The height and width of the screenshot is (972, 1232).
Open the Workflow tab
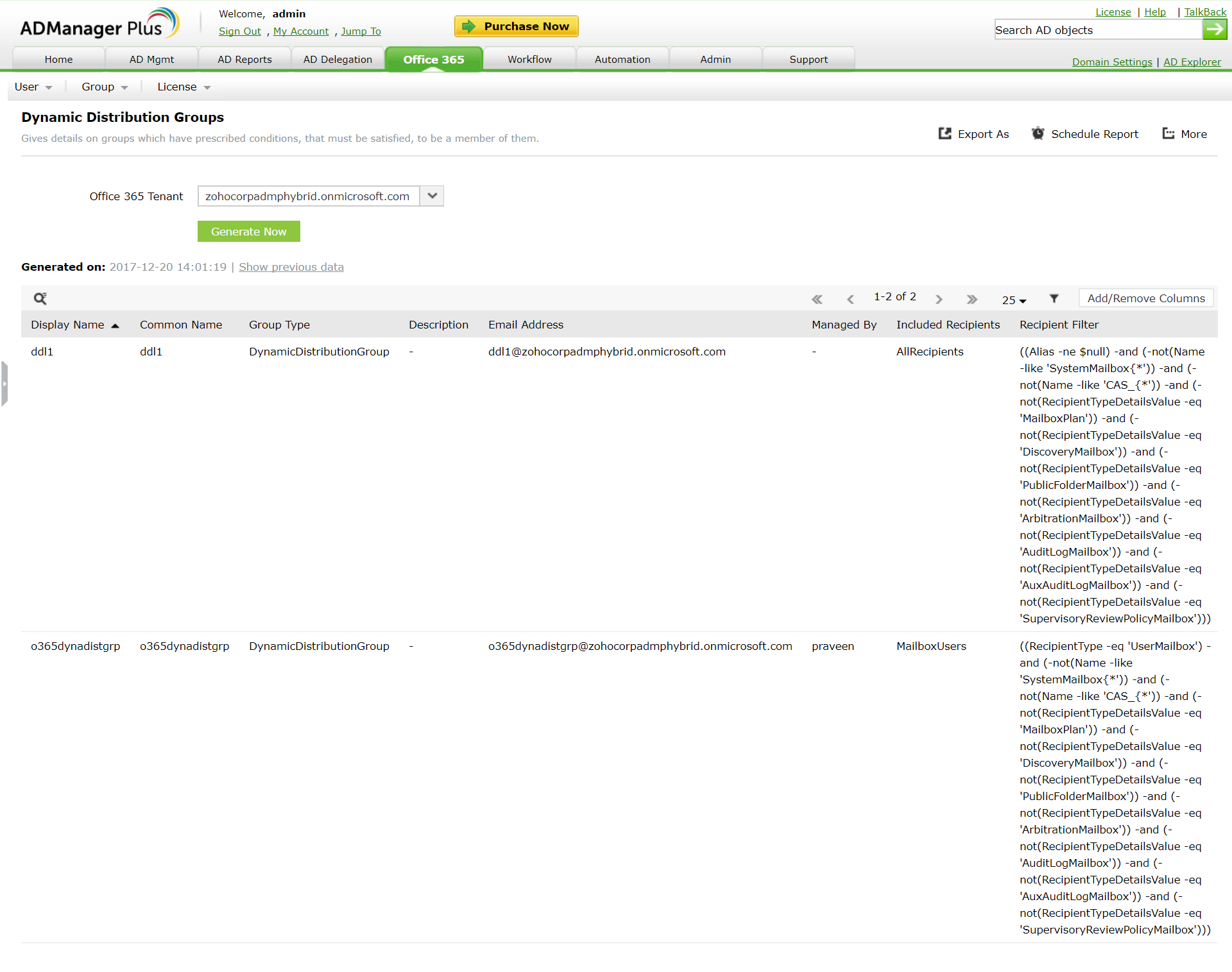pos(529,59)
